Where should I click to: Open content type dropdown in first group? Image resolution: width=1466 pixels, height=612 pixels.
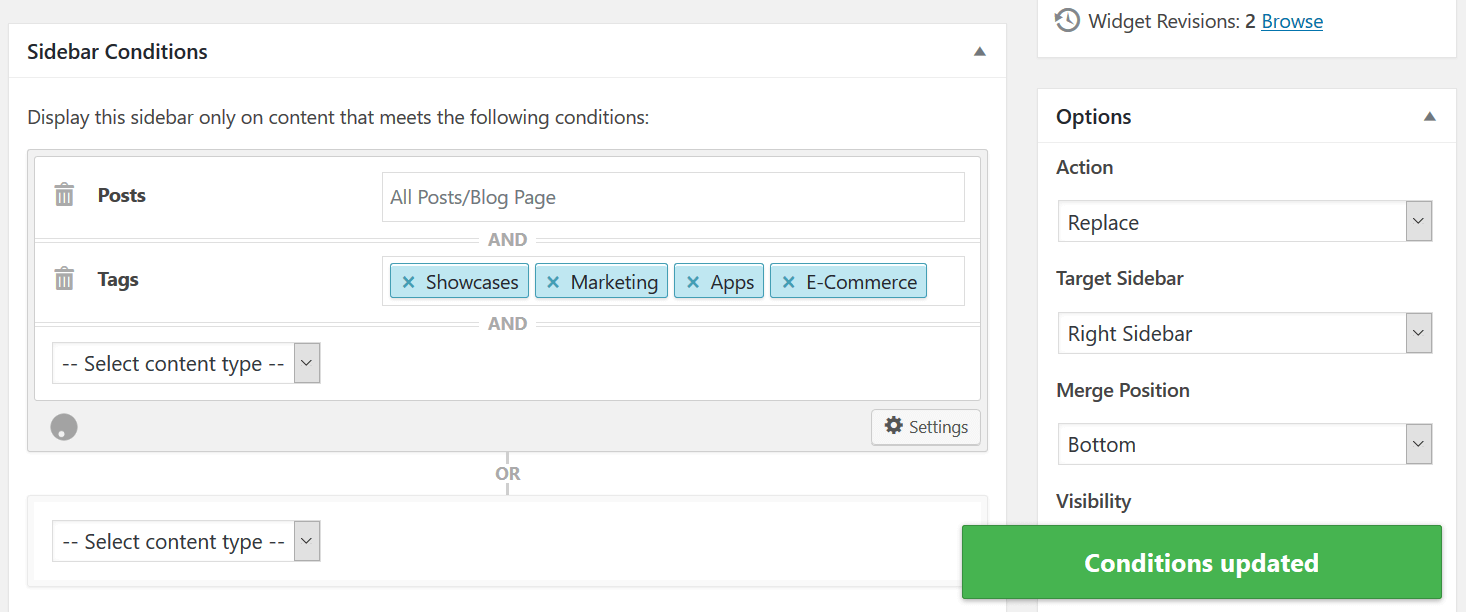187,364
